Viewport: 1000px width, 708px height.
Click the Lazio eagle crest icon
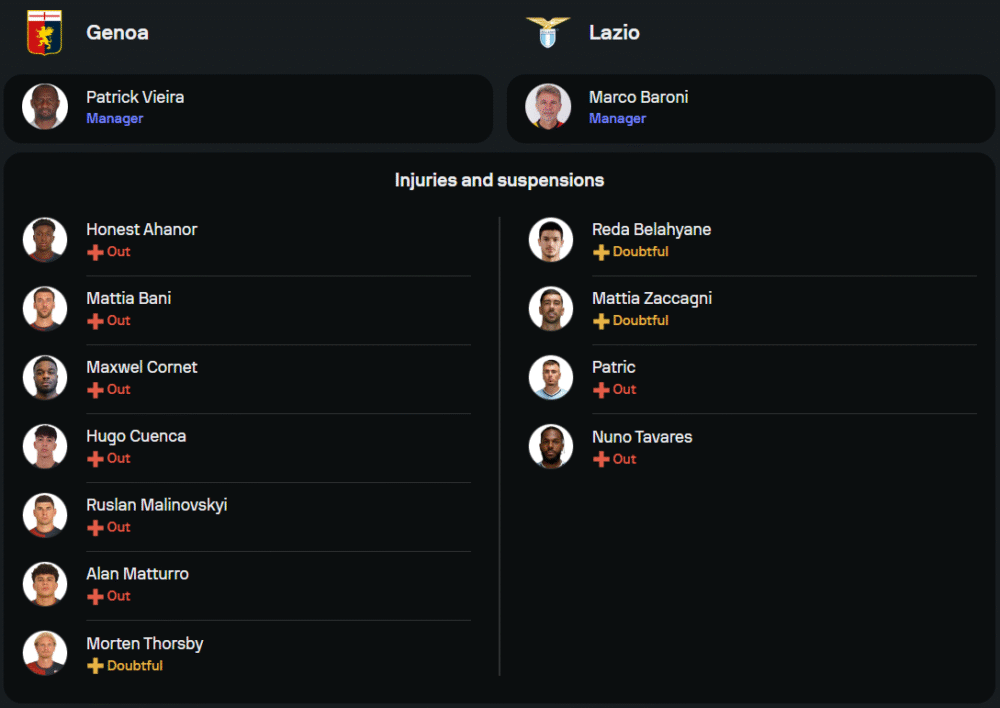point(548,32)
